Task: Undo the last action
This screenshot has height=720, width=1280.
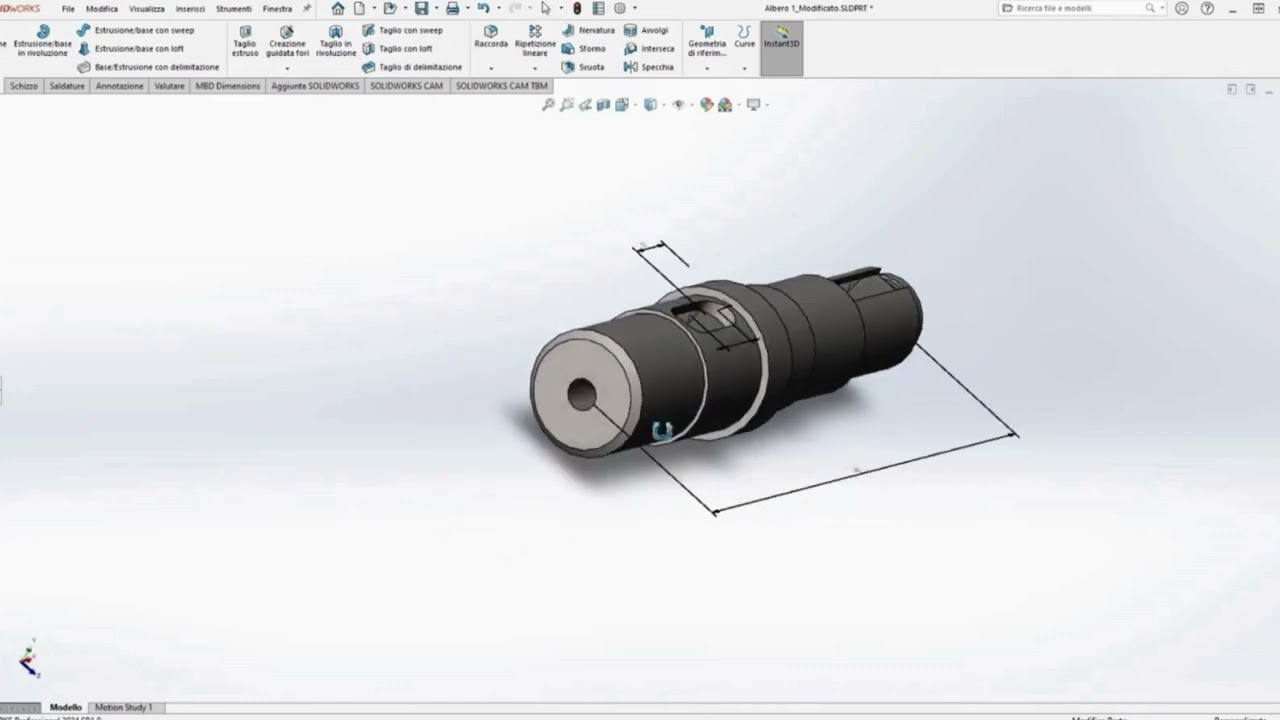Action: (x=484, y=8)
